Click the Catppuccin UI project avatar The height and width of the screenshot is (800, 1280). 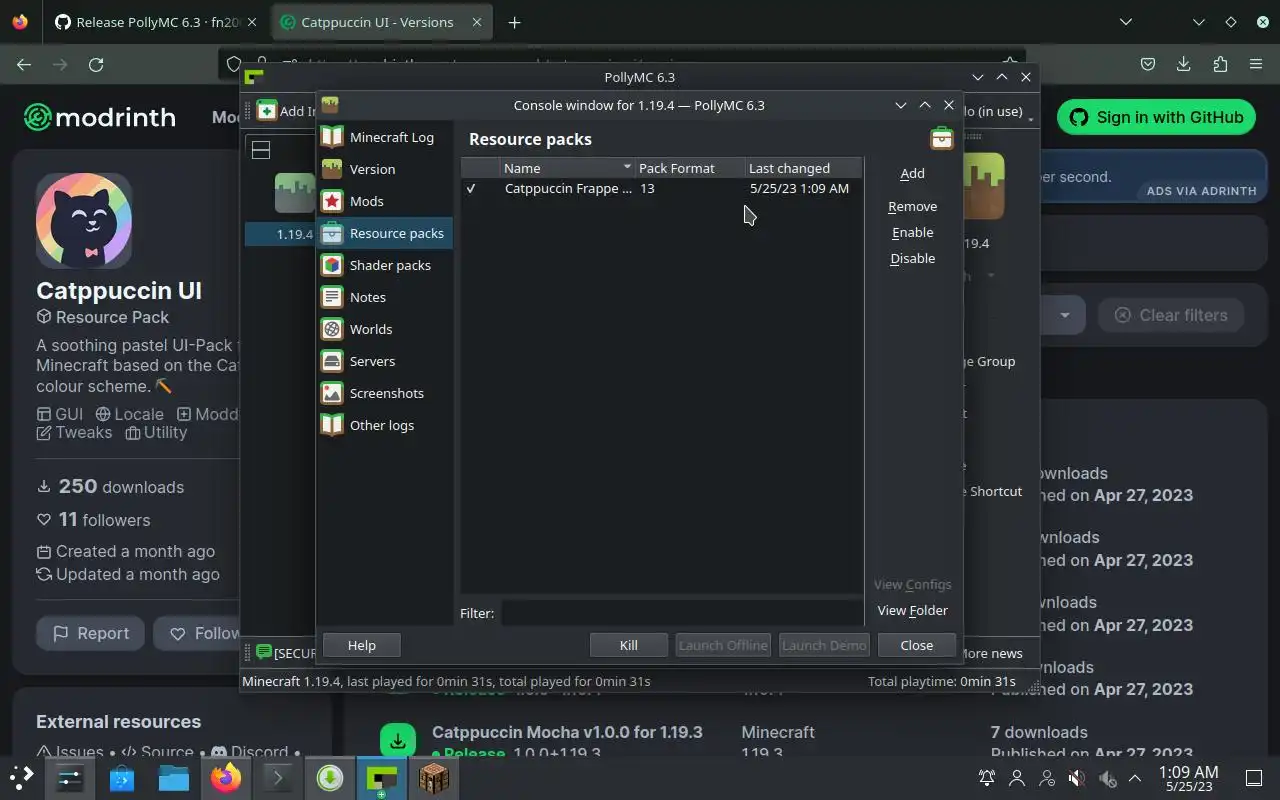(84, 220)
